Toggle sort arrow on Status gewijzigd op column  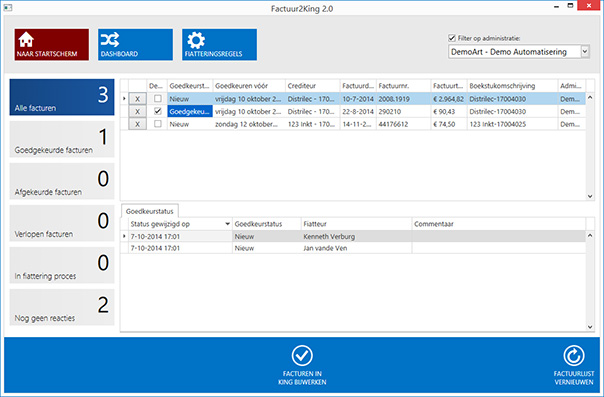(x=227, y=224)
